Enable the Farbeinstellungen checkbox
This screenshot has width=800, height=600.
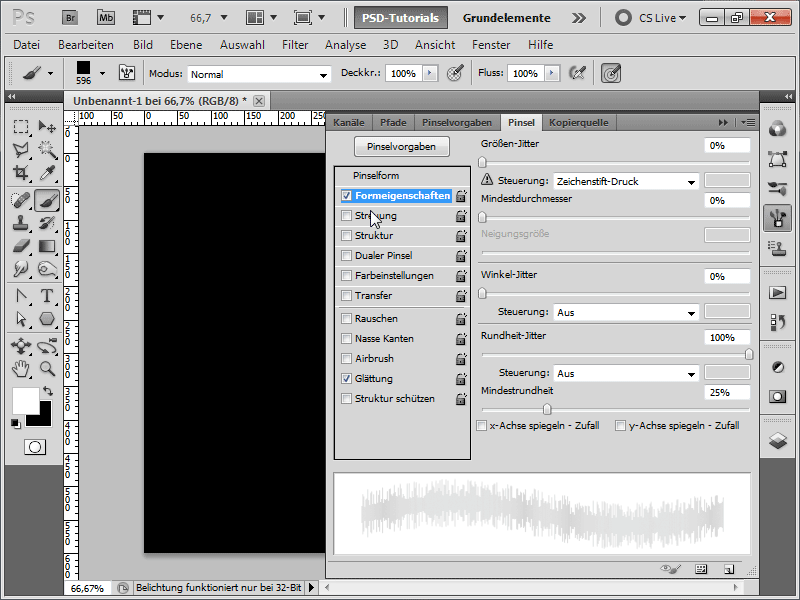[346, 276]
